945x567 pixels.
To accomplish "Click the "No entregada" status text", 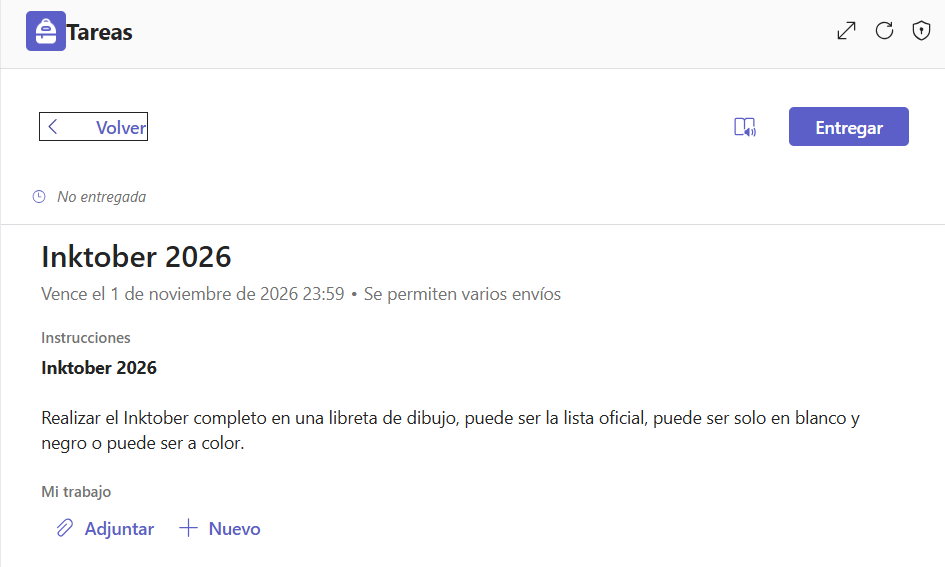I will point(102,197).
